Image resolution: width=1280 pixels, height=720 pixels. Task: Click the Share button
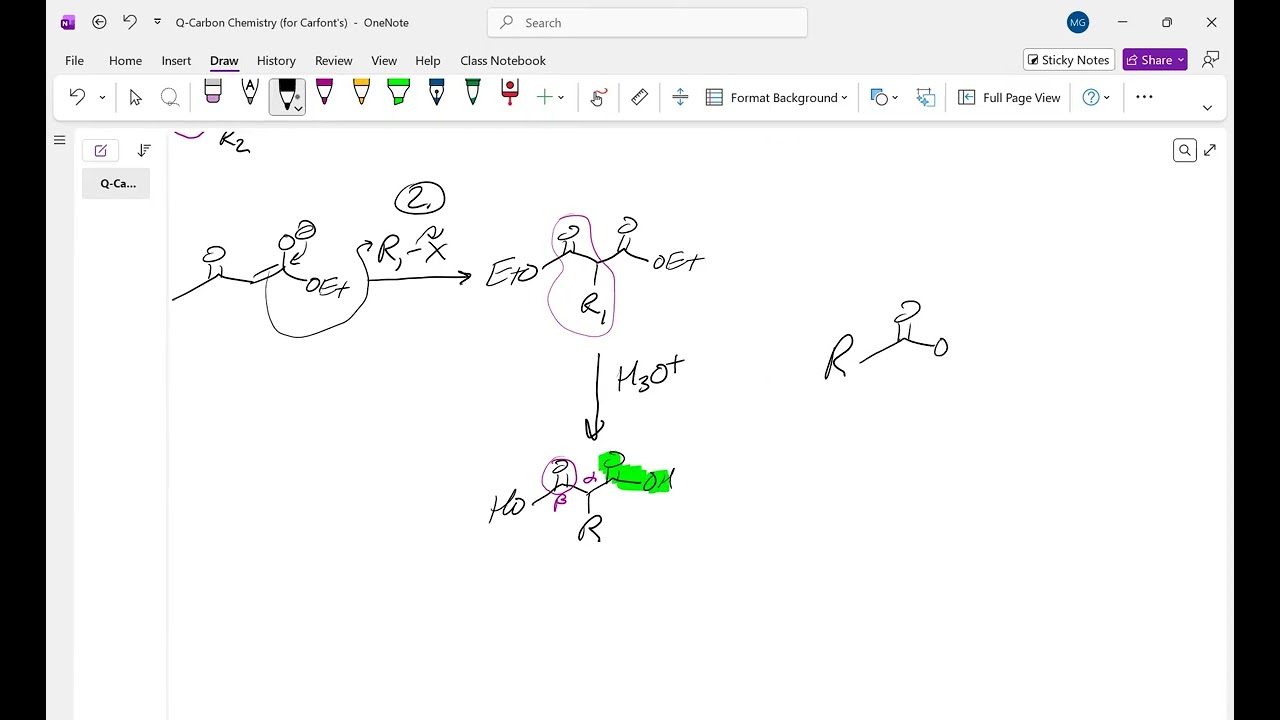[x=1155, y=60]
